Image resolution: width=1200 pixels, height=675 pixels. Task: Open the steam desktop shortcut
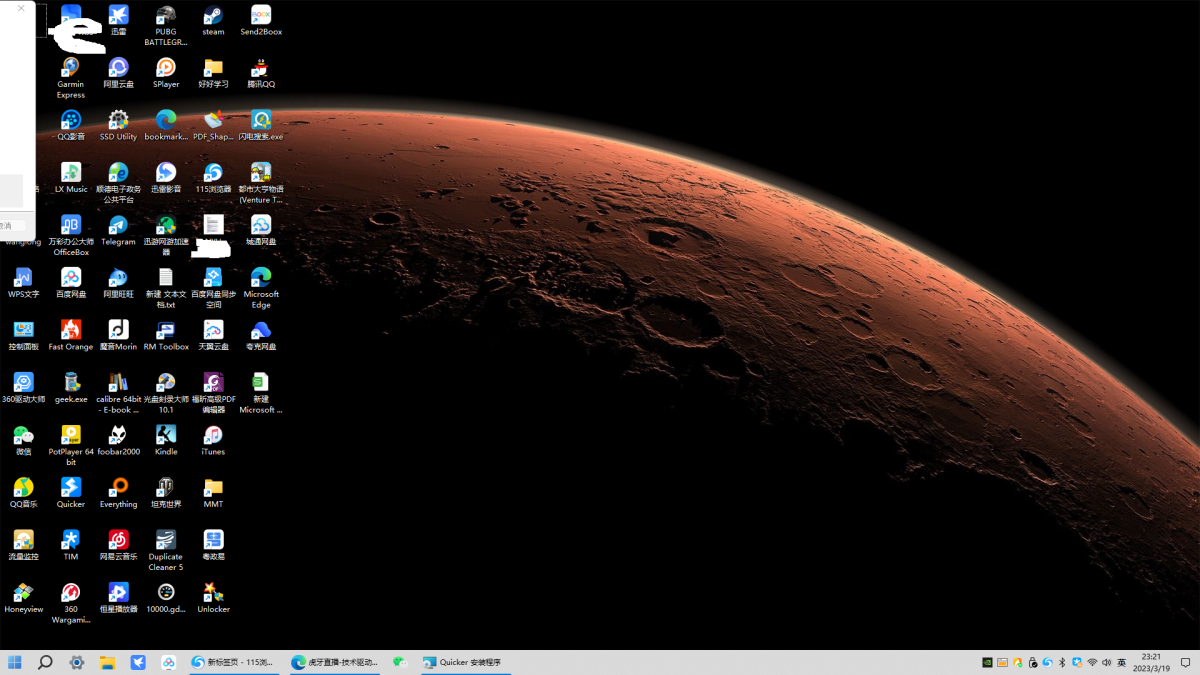(213, 21)
